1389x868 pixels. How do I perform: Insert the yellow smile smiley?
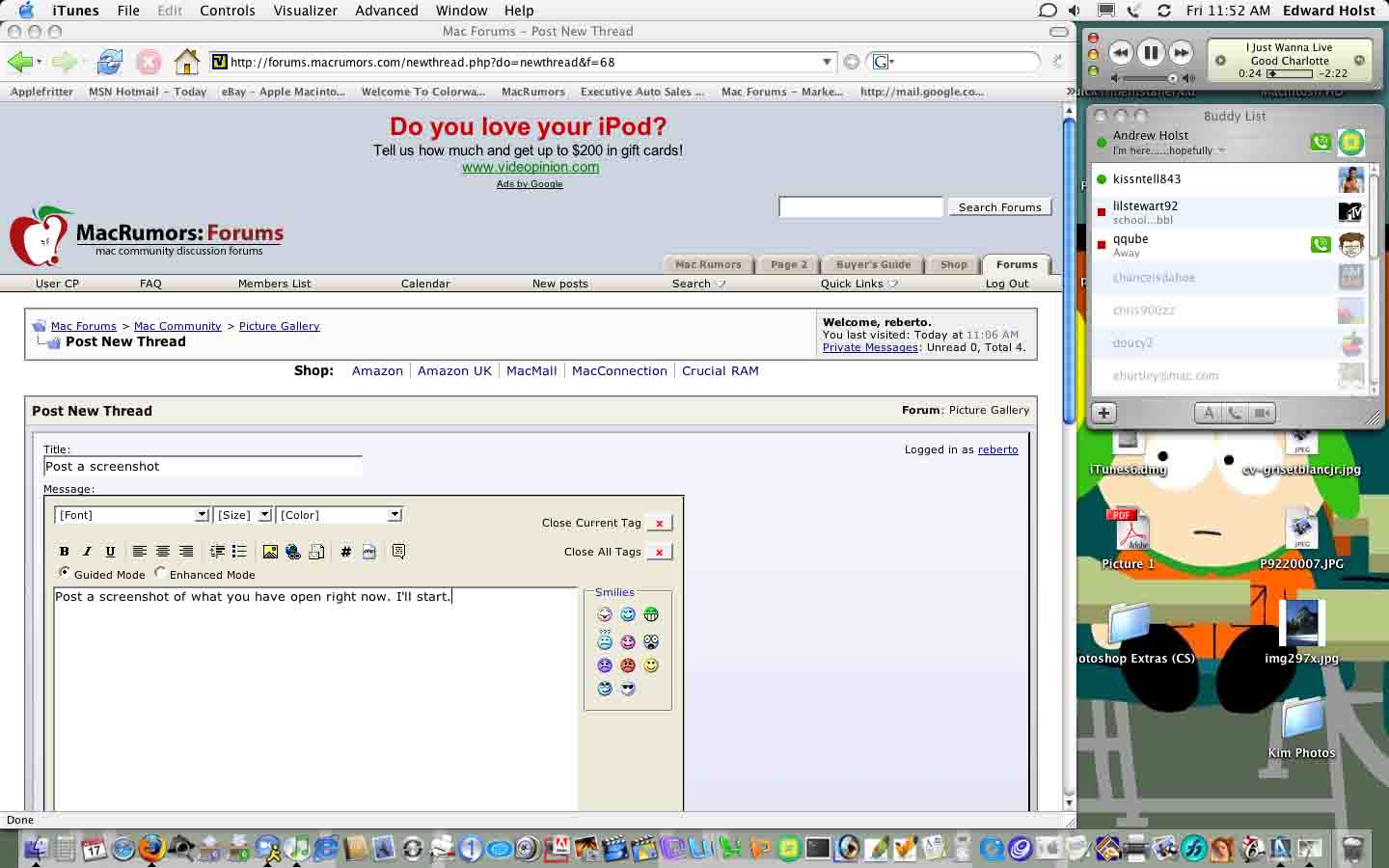(x=651, y=665)
